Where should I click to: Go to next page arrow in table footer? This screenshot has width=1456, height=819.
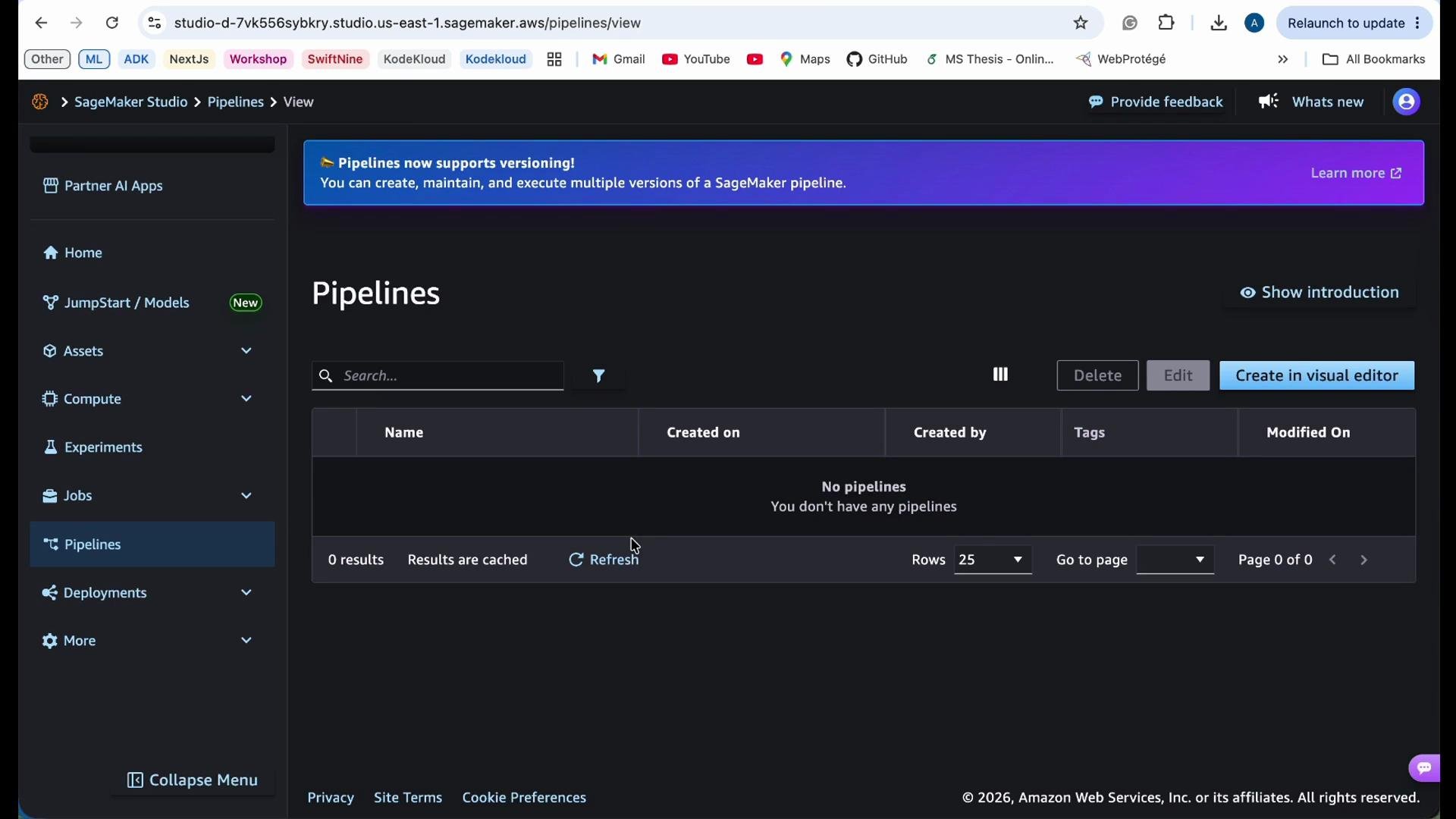pyautogui.click(x=1365, y=560)
